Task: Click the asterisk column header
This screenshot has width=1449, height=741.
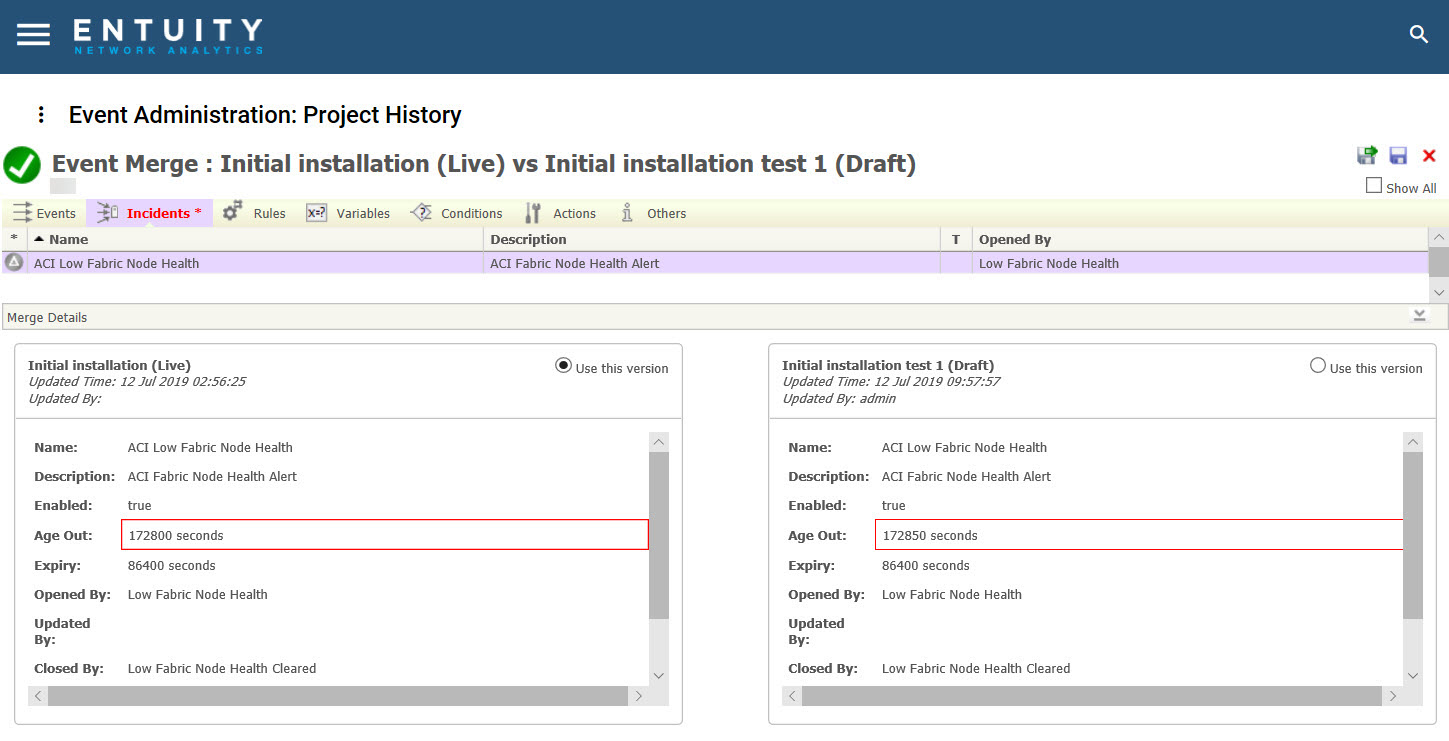Action: point(14,239)
